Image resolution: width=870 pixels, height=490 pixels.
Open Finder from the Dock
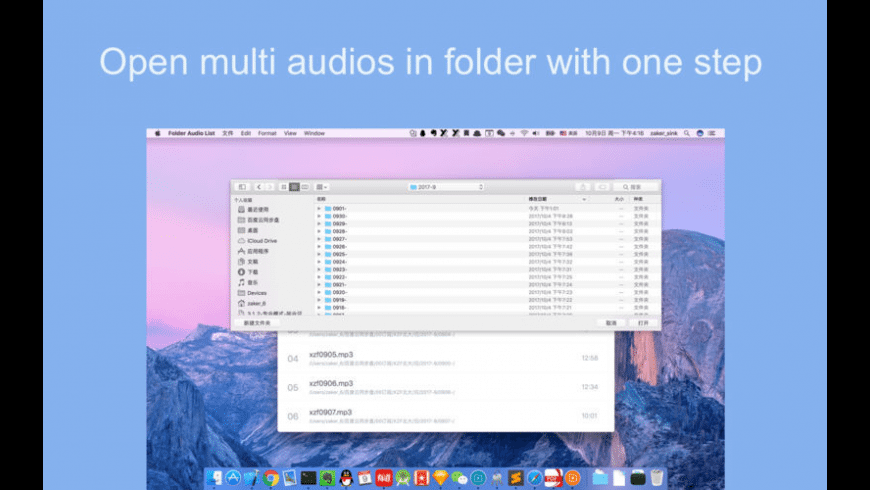pos(214,478)
